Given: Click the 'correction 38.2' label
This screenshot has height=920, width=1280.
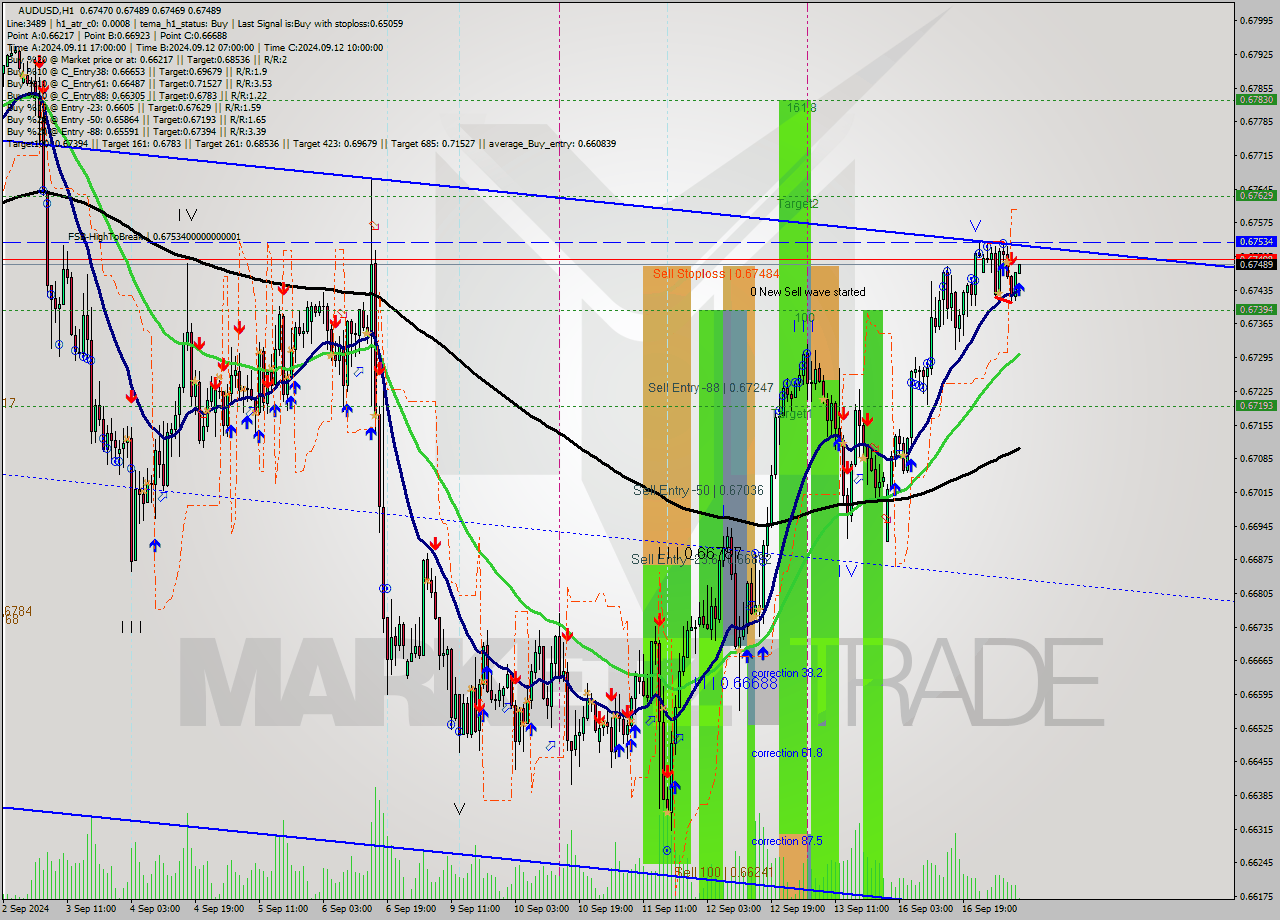Looking at the screenshot, I should 787,673.
